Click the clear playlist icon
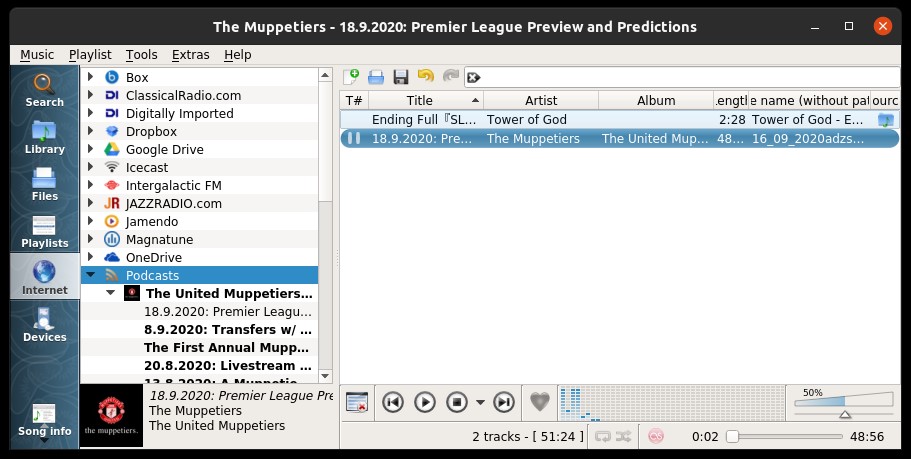Image resolution: width=911 pixels, height=459 pixels. (357, 402)
